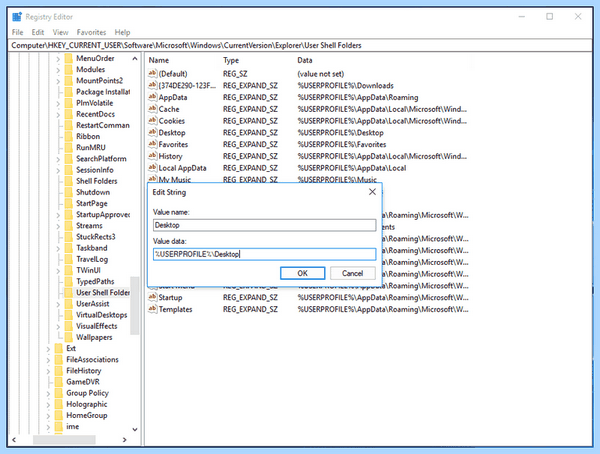This screenshot has height=454, width=600.
Task: Click the Ribbon folder icon
Action: pyautogui.click(x=68, y=136)
